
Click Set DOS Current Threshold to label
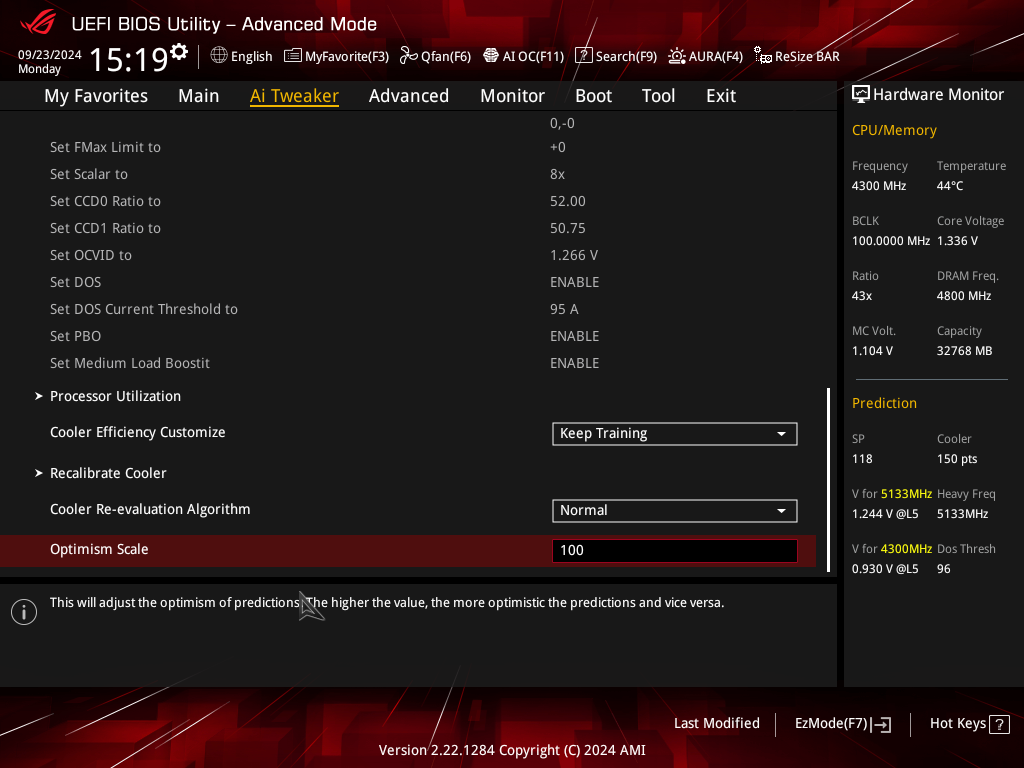pyautogui.click(x=144, y=310)
